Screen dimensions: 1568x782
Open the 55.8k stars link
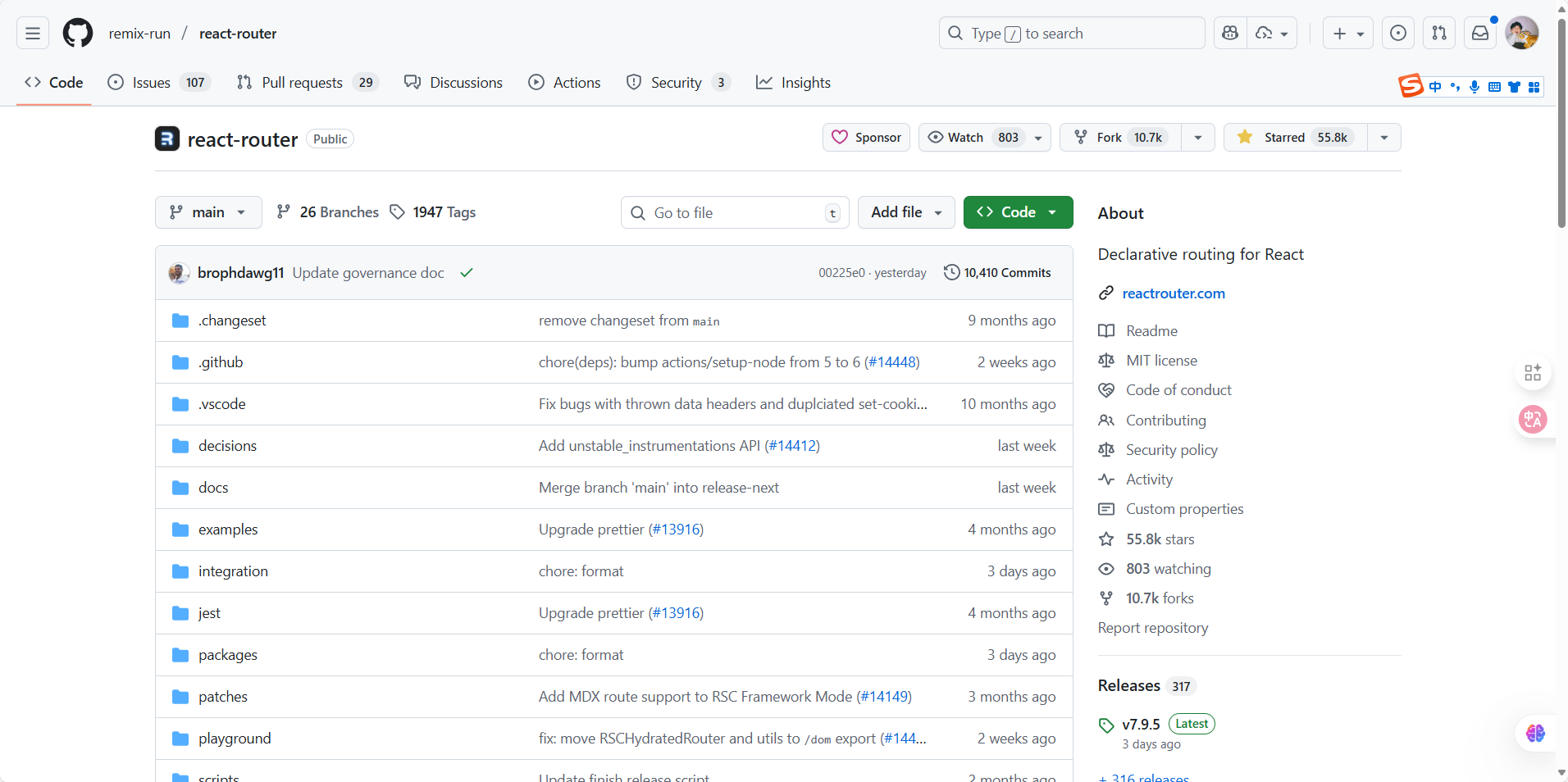(1160, 539)
